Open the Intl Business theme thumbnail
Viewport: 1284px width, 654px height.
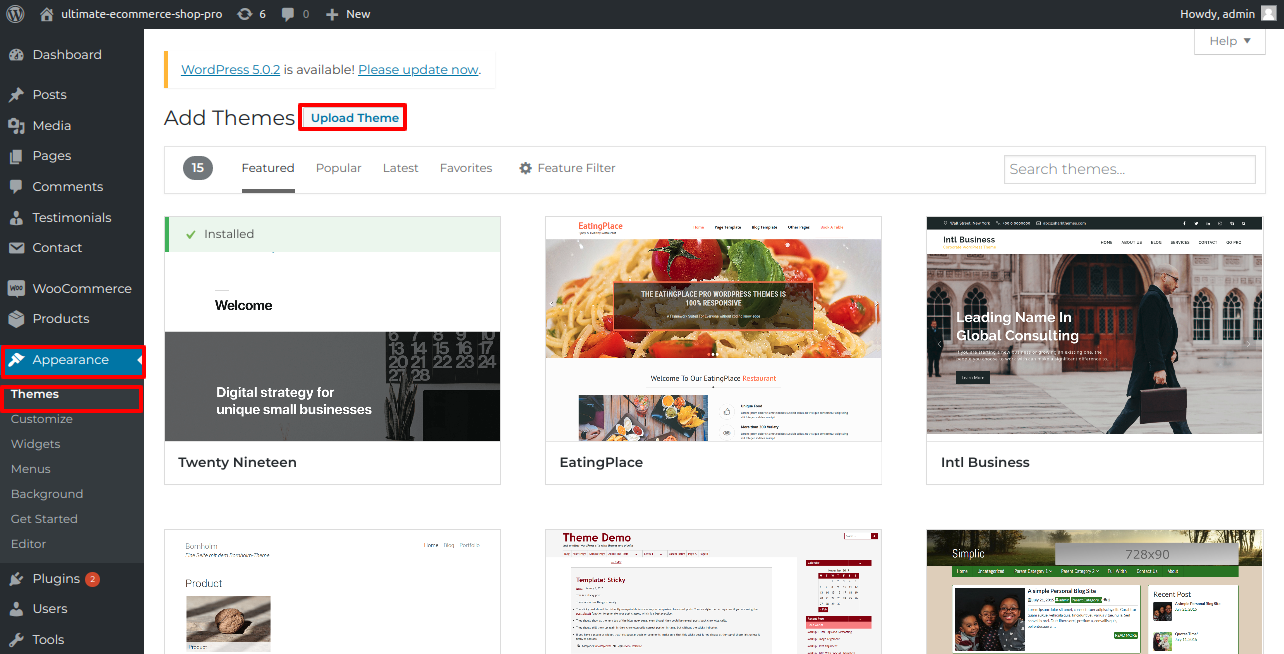(x=1095, y=329)
